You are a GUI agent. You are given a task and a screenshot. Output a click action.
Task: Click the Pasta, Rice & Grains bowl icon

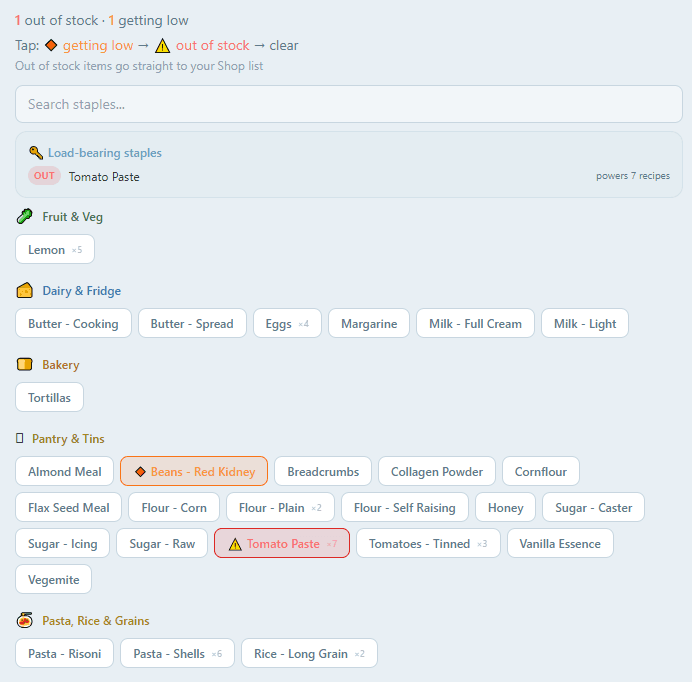point(25,621)
